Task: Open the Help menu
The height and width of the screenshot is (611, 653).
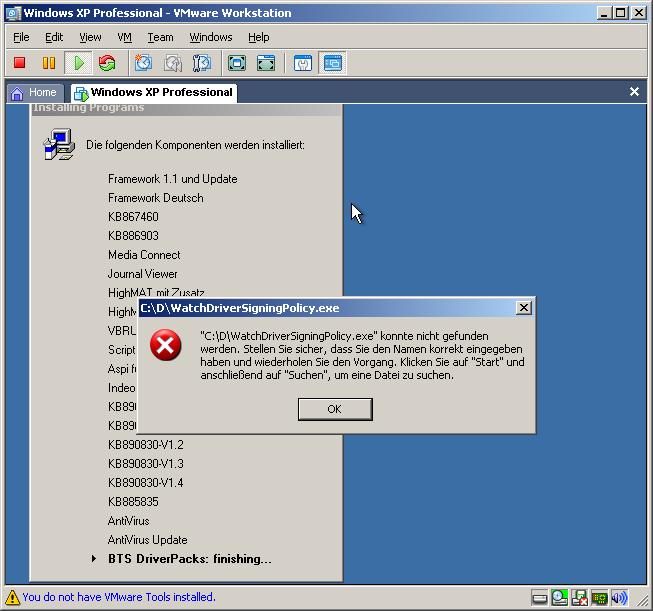Action: tap(259, 37)
